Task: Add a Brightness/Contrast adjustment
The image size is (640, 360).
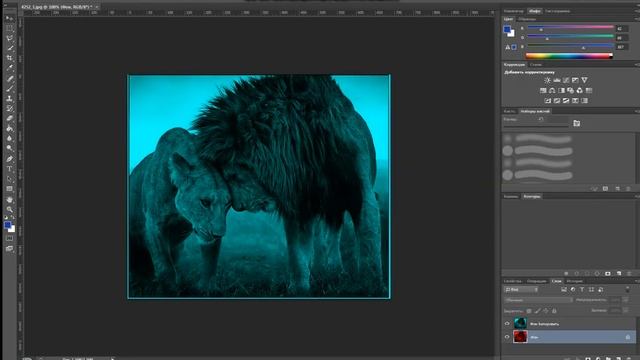Action: pos(547,80)
